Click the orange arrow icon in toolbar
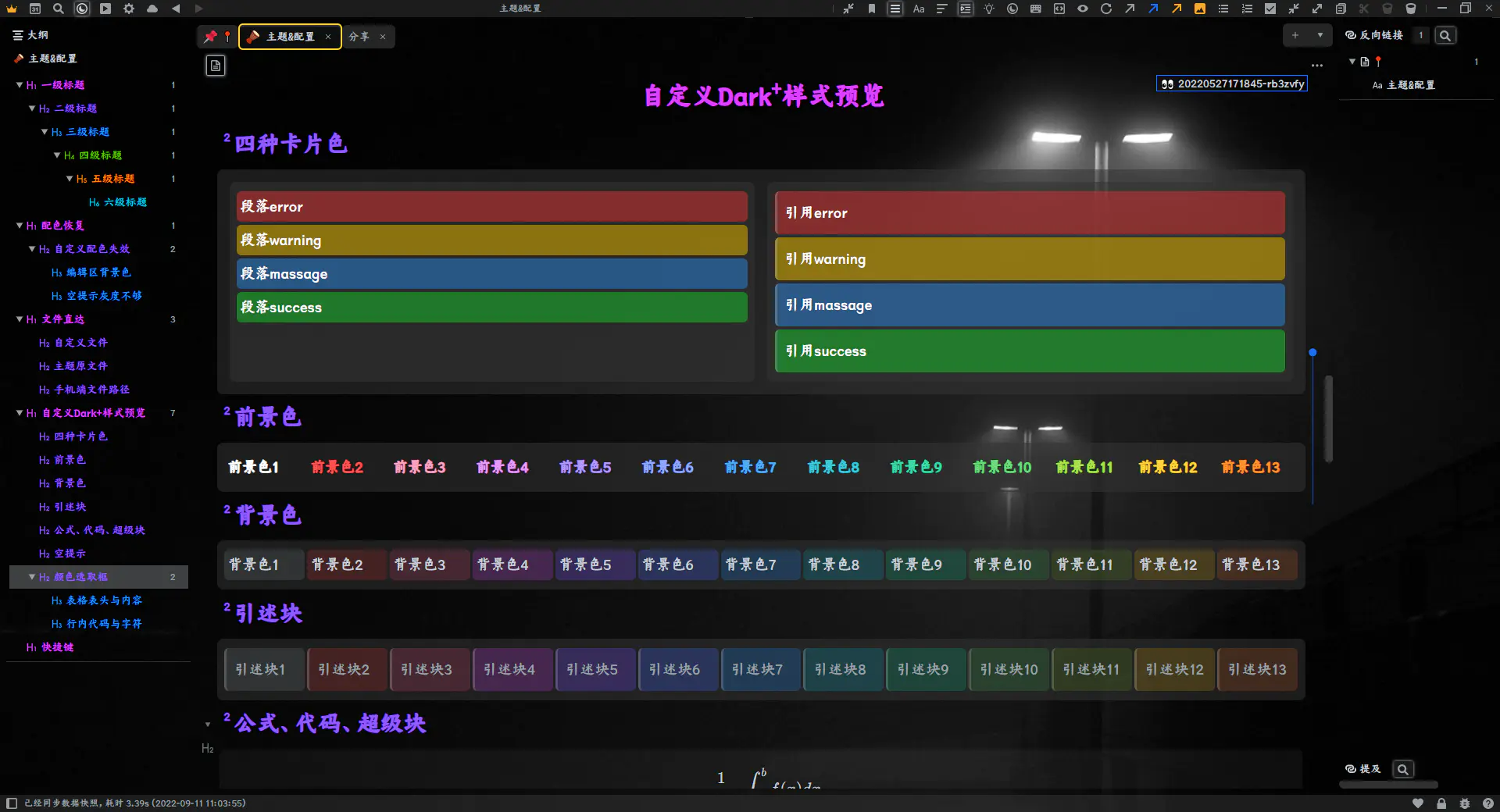The image size is (1500, 812). click(x=1177, y=9)
